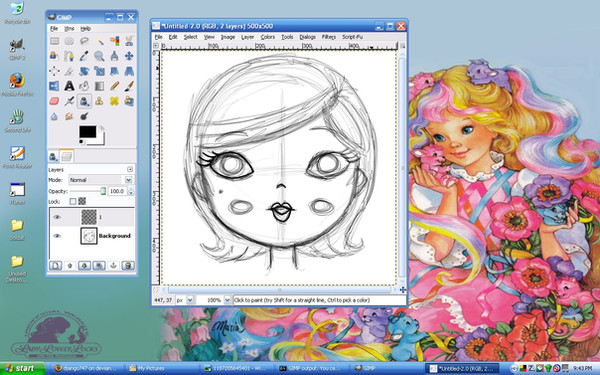Image resolution: width=600 pixels, height=375 pixels.
Task: Select the Crop tool
Action: coord(69,71)
